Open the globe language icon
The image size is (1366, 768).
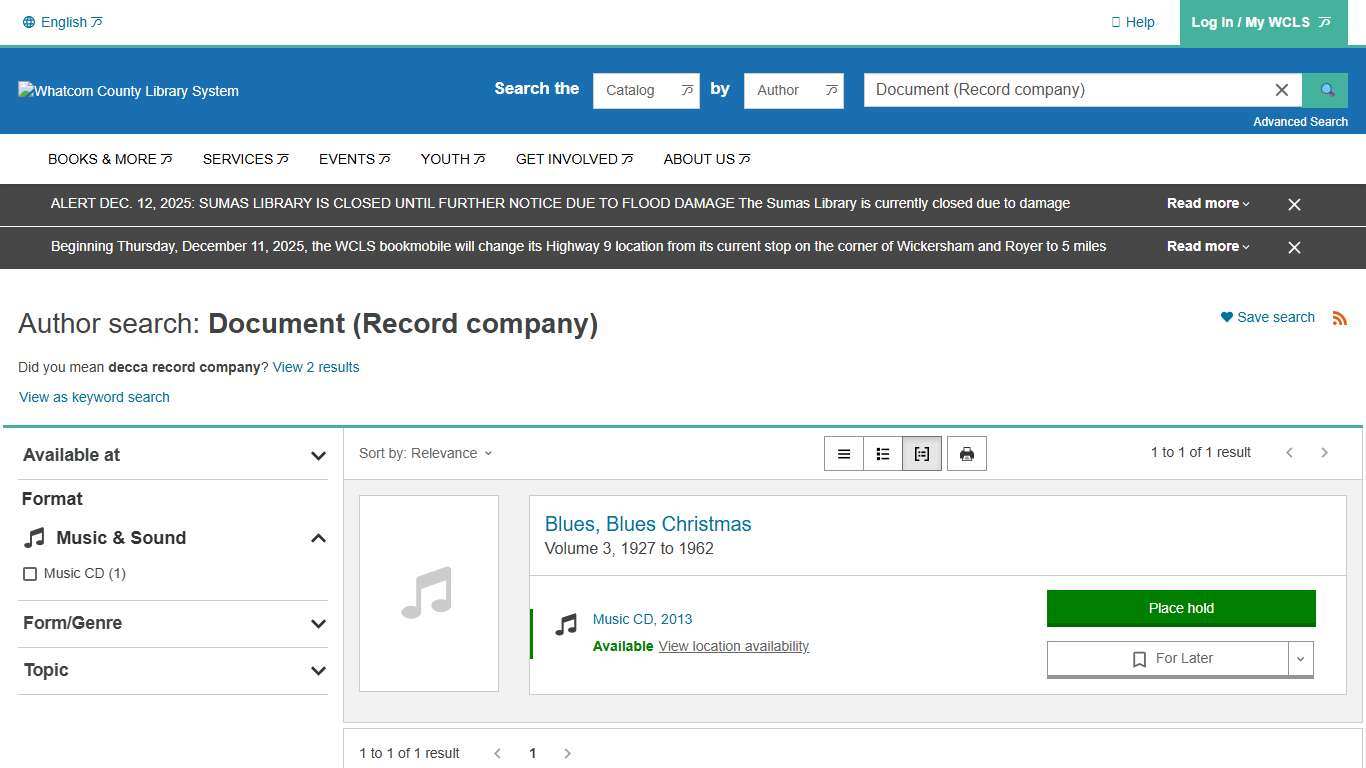tap(29, 21)
